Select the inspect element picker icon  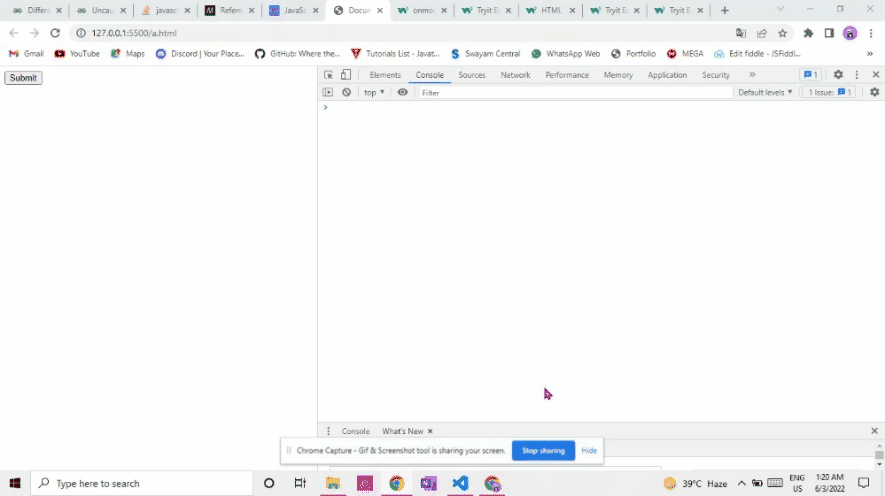328,74
